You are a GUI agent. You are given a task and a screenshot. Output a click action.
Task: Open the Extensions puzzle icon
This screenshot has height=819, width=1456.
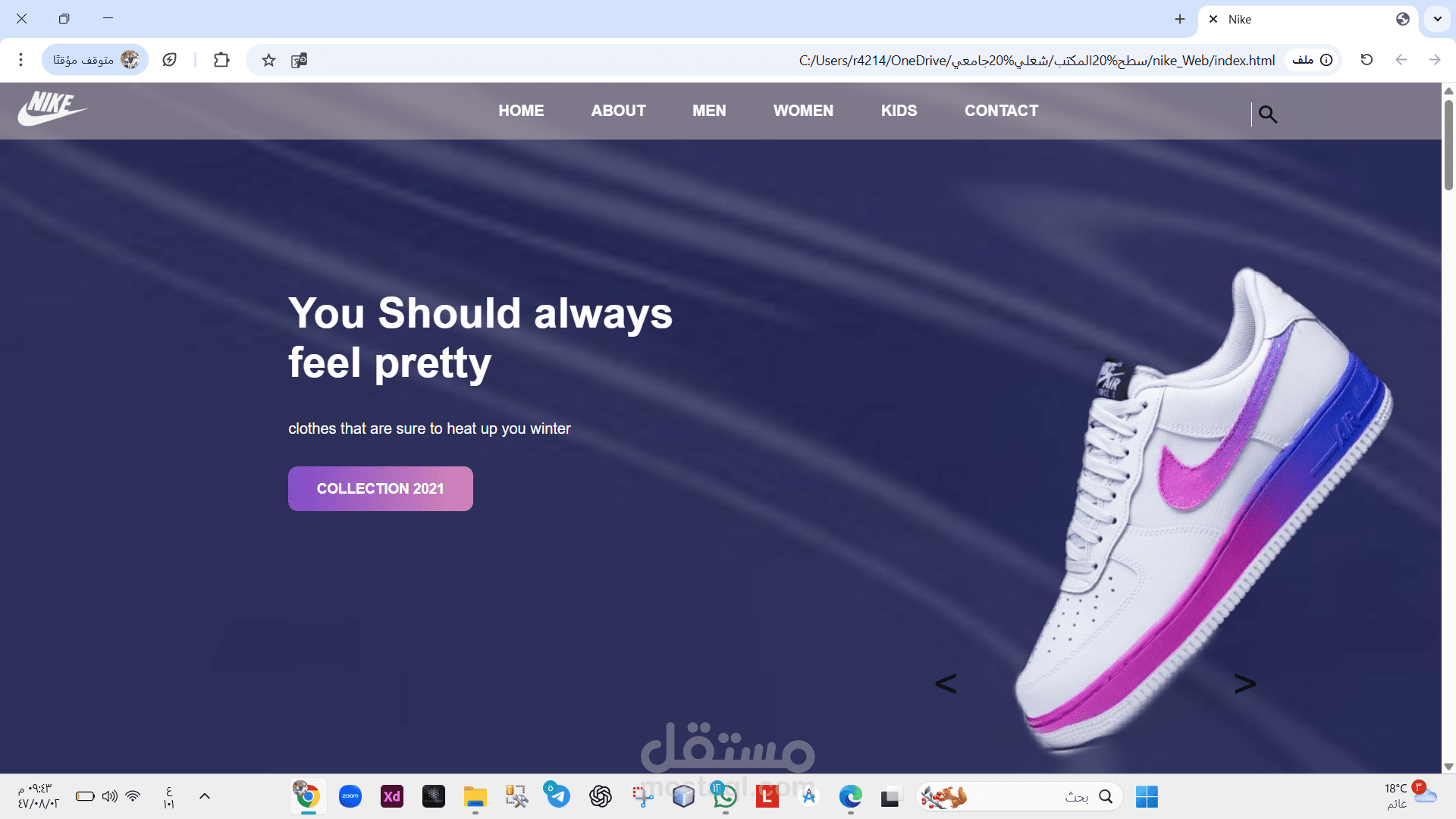(x=221, y=60)
